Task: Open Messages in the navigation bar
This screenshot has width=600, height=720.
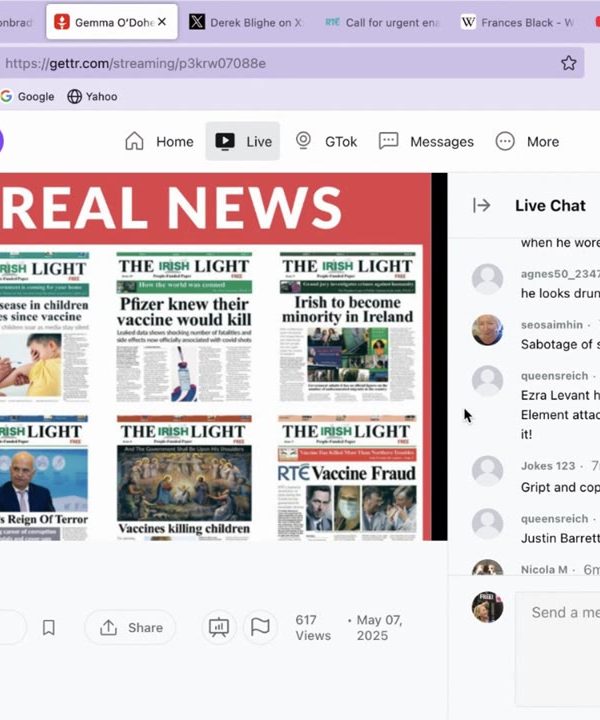Action: 426,141
